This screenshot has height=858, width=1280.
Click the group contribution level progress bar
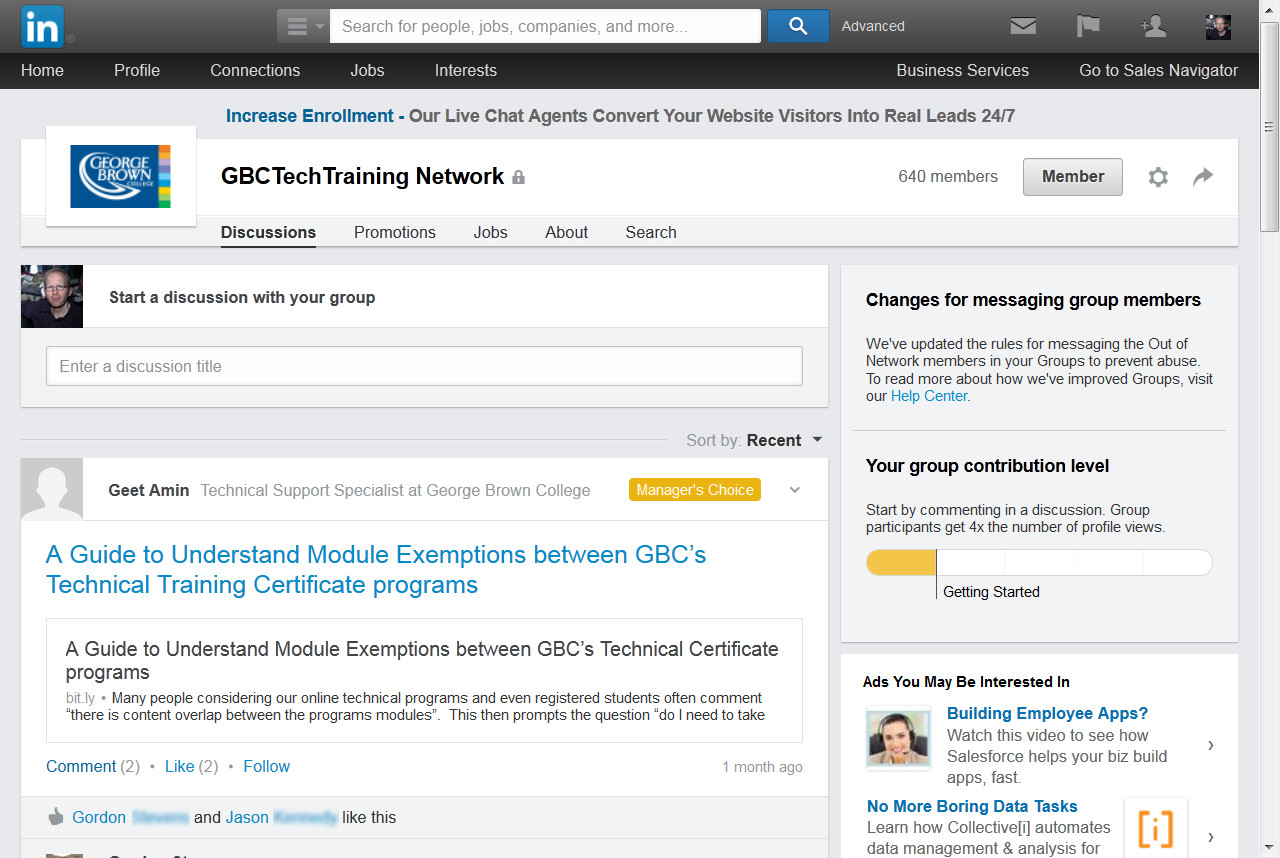click(x=1039, y=562)
